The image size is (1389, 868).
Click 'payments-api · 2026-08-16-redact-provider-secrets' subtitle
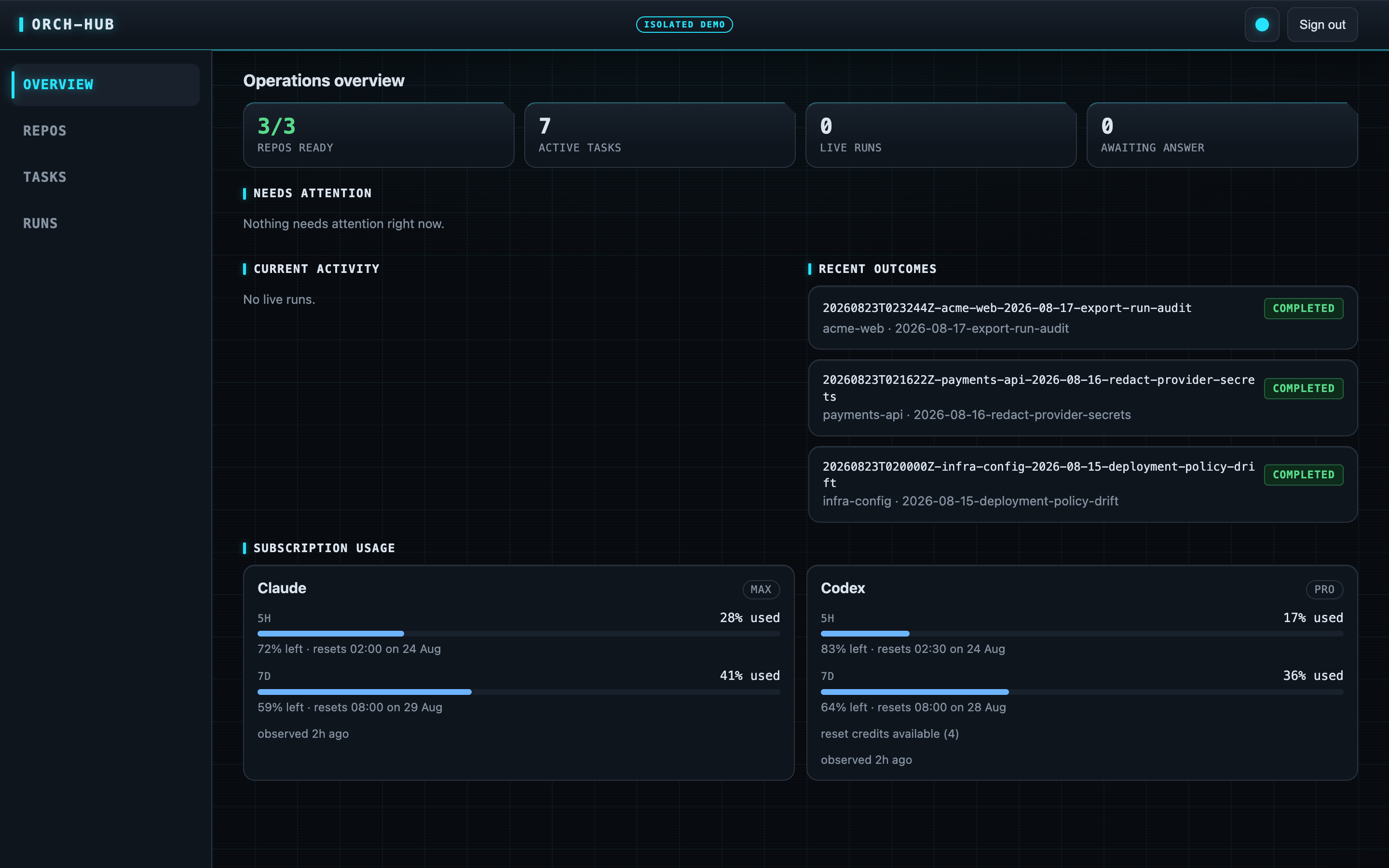[976, 415]
